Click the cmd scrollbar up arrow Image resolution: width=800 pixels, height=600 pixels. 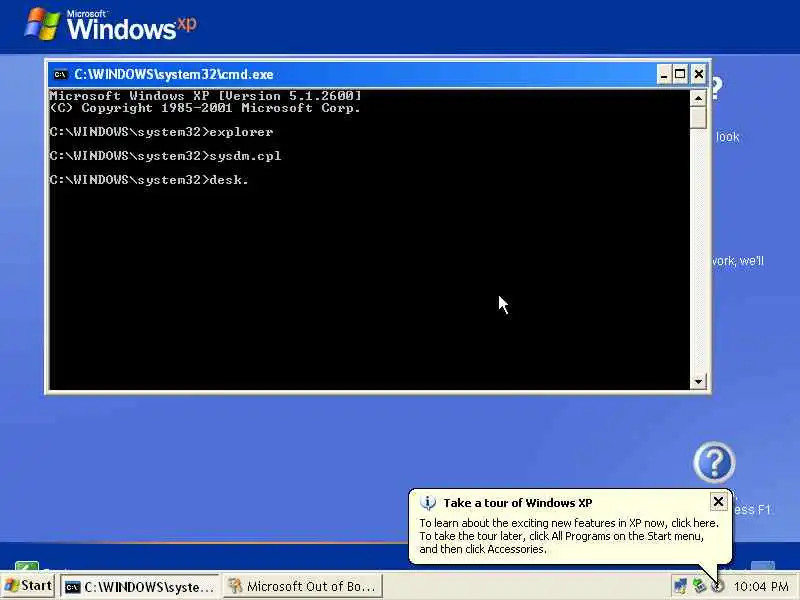point(698,97)
